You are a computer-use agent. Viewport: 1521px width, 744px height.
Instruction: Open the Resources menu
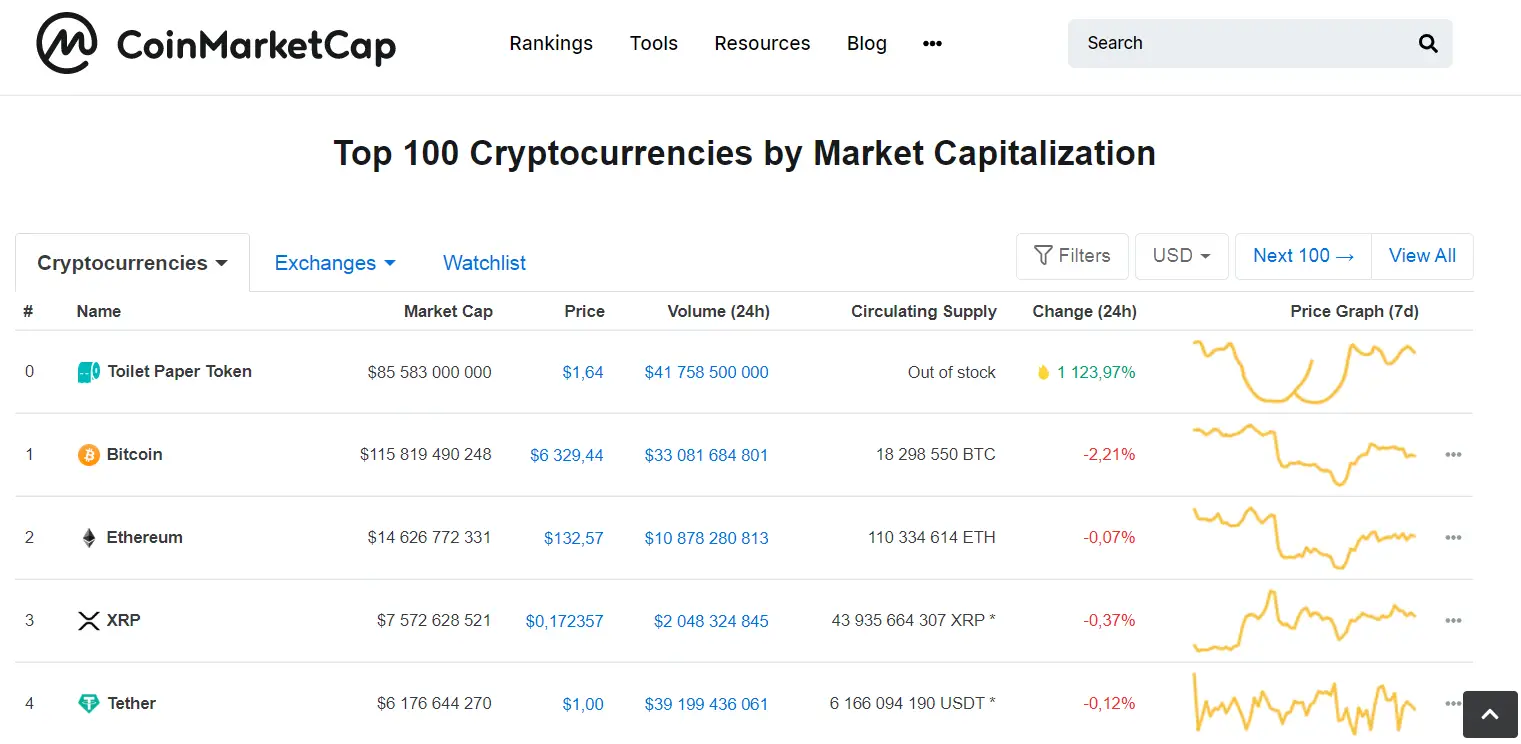click(x=762, y=43)
